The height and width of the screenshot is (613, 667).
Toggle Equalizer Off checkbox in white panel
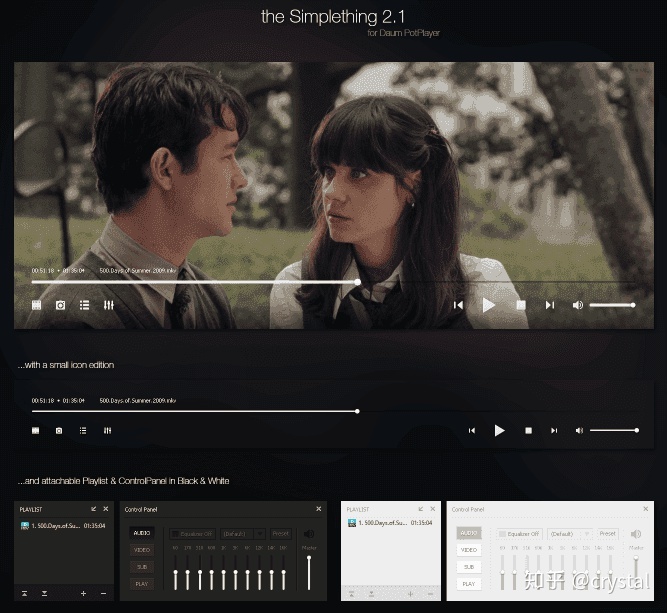[519, 534]
